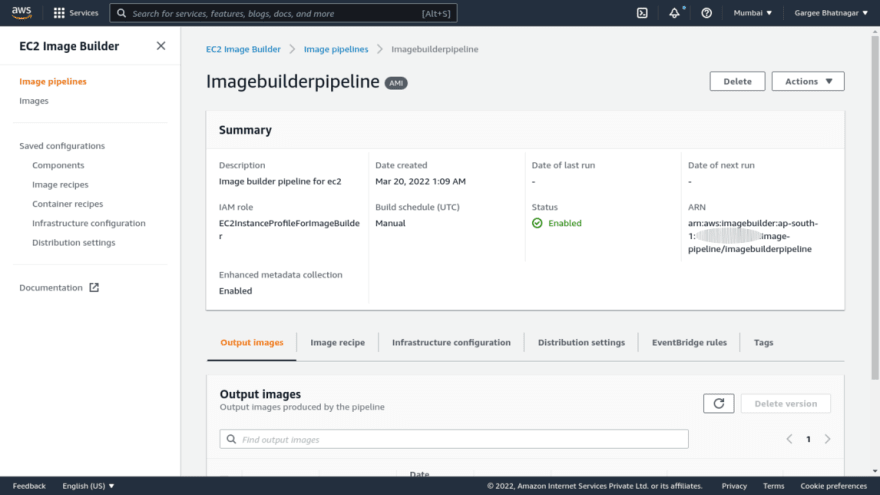
Task: Click the Feedback link in the footer
Action: coord(29,486)
